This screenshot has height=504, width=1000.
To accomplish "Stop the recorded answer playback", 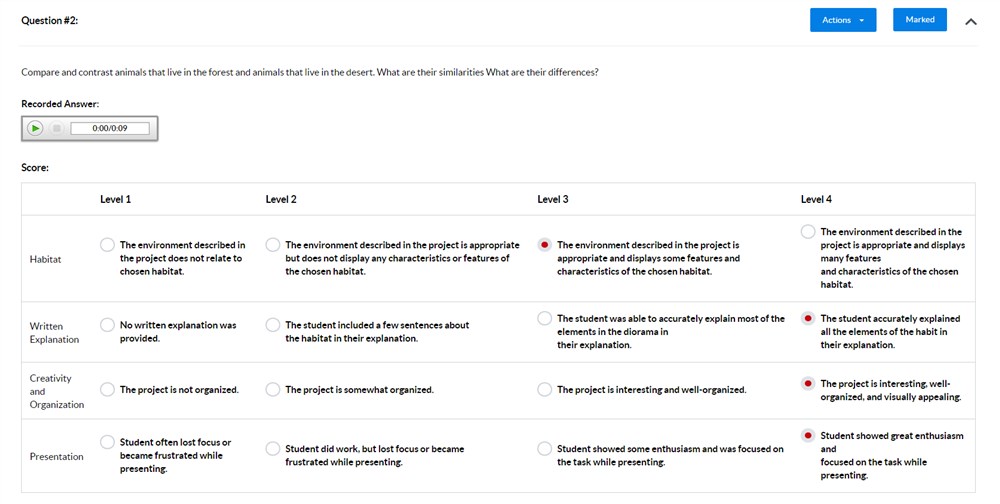I will click(x=57, y=128).
